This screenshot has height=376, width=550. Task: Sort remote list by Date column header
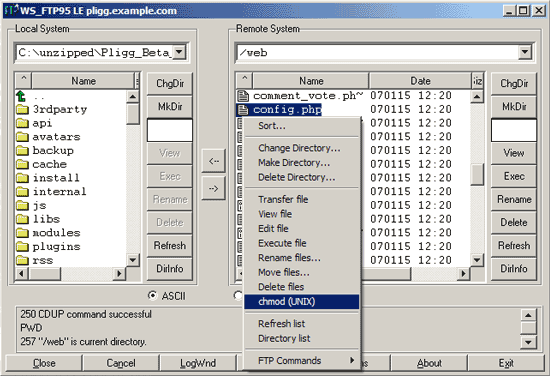click(420, 81)
